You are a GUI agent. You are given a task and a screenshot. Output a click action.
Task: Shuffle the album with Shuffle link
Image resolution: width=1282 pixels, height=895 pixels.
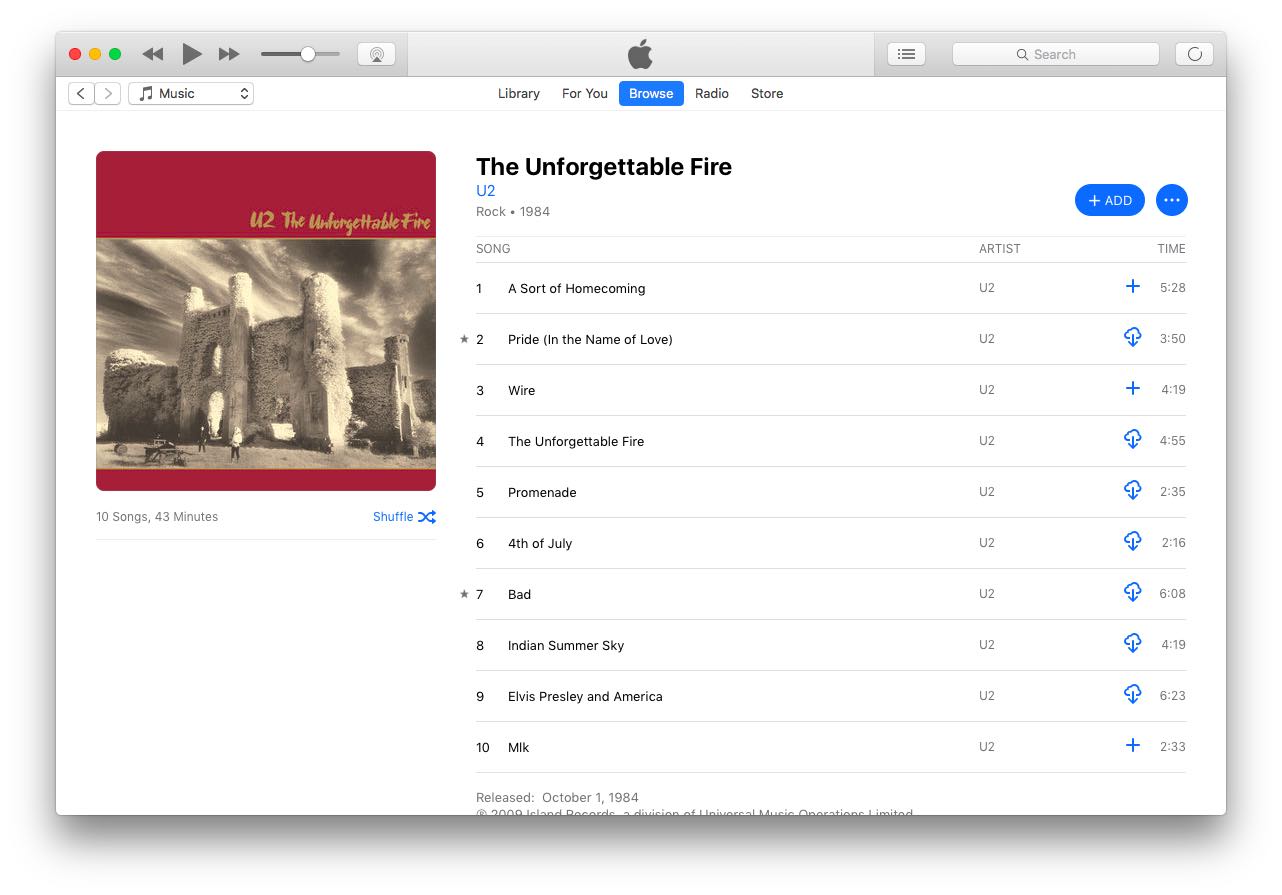404,517
